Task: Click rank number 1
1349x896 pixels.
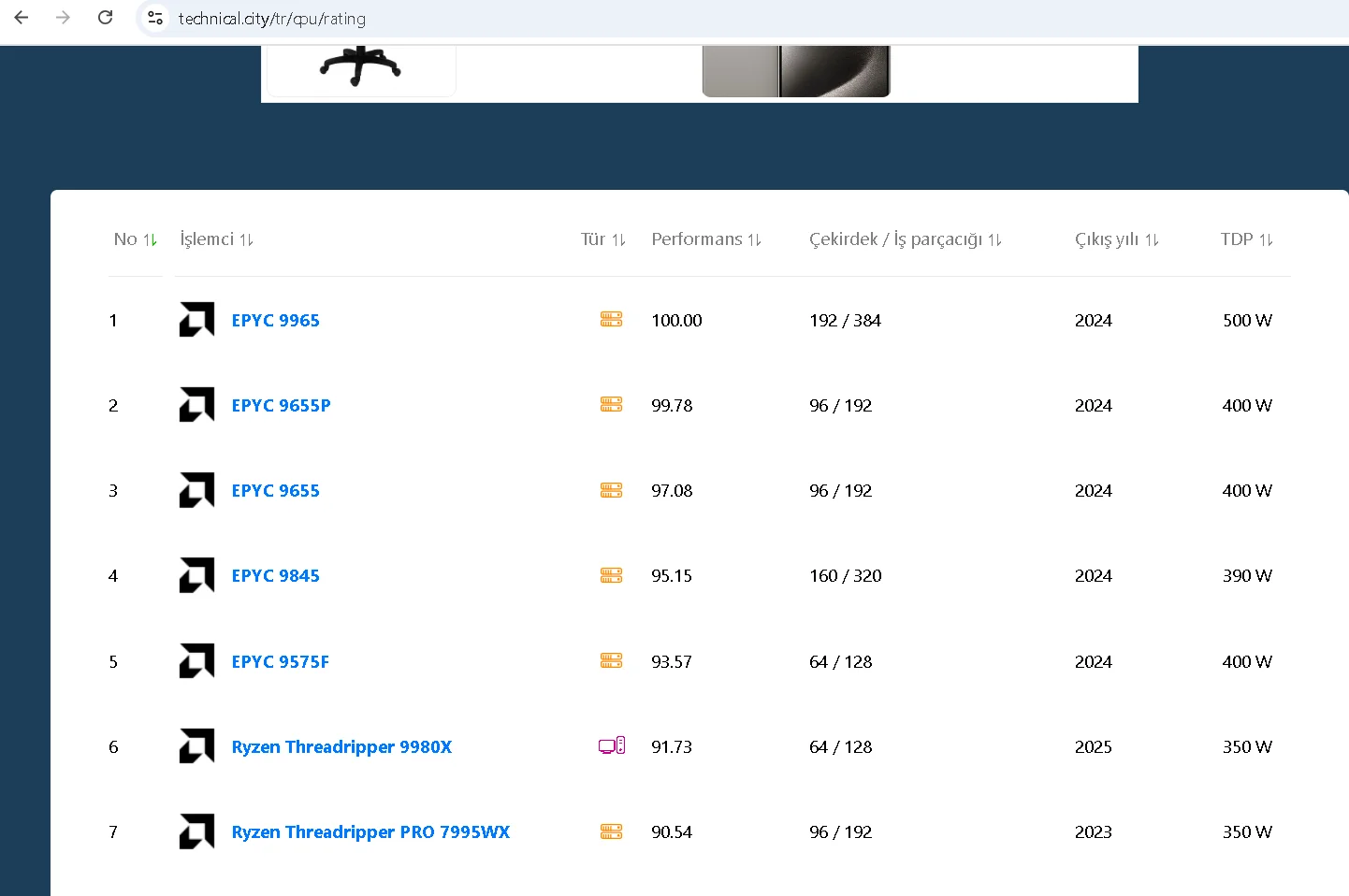Action: [113, 321]
